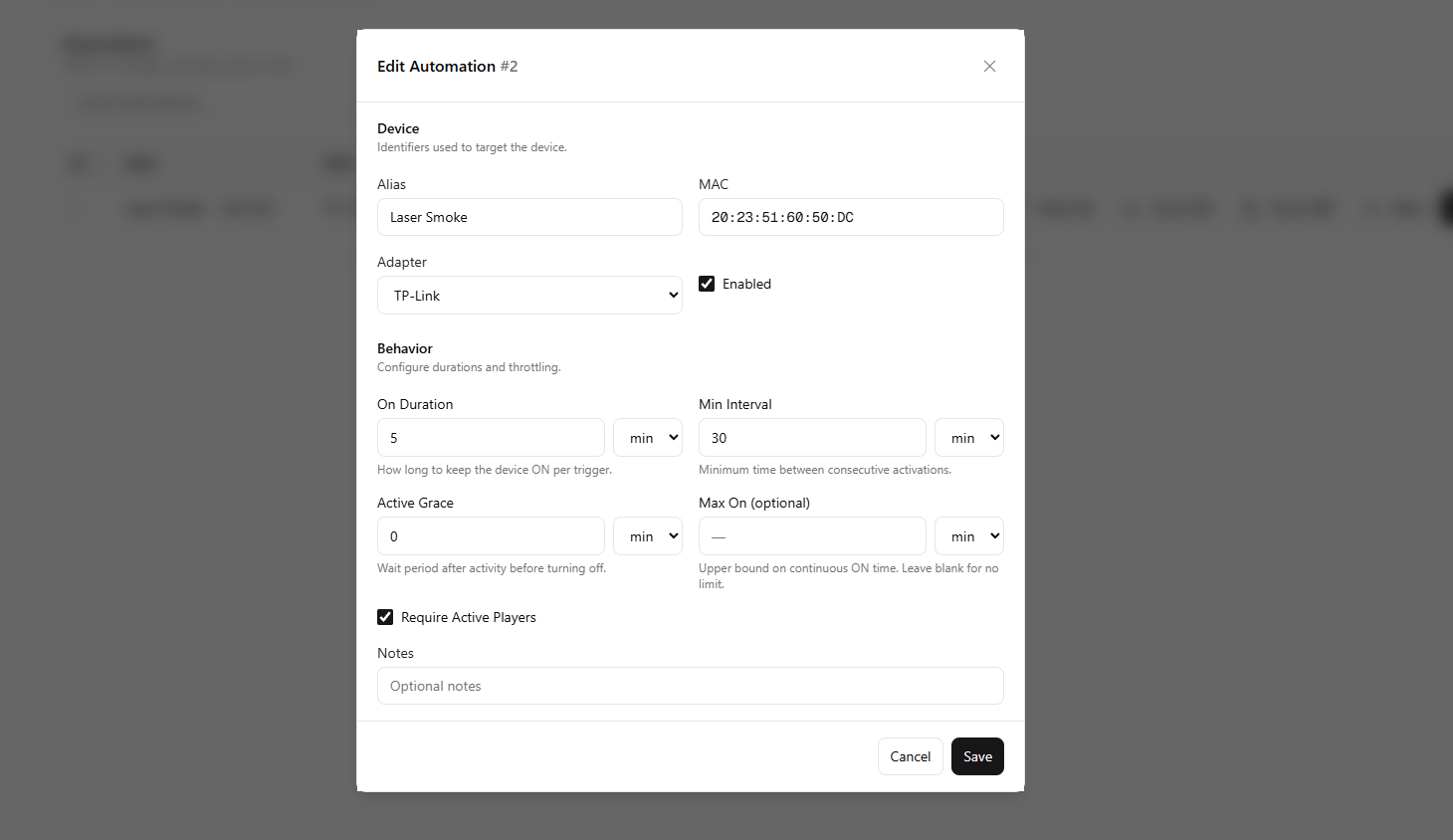The width and height of the screenshot is (1453, 840).
Task: Cancel editing the automation
Action: coord(910,756)
